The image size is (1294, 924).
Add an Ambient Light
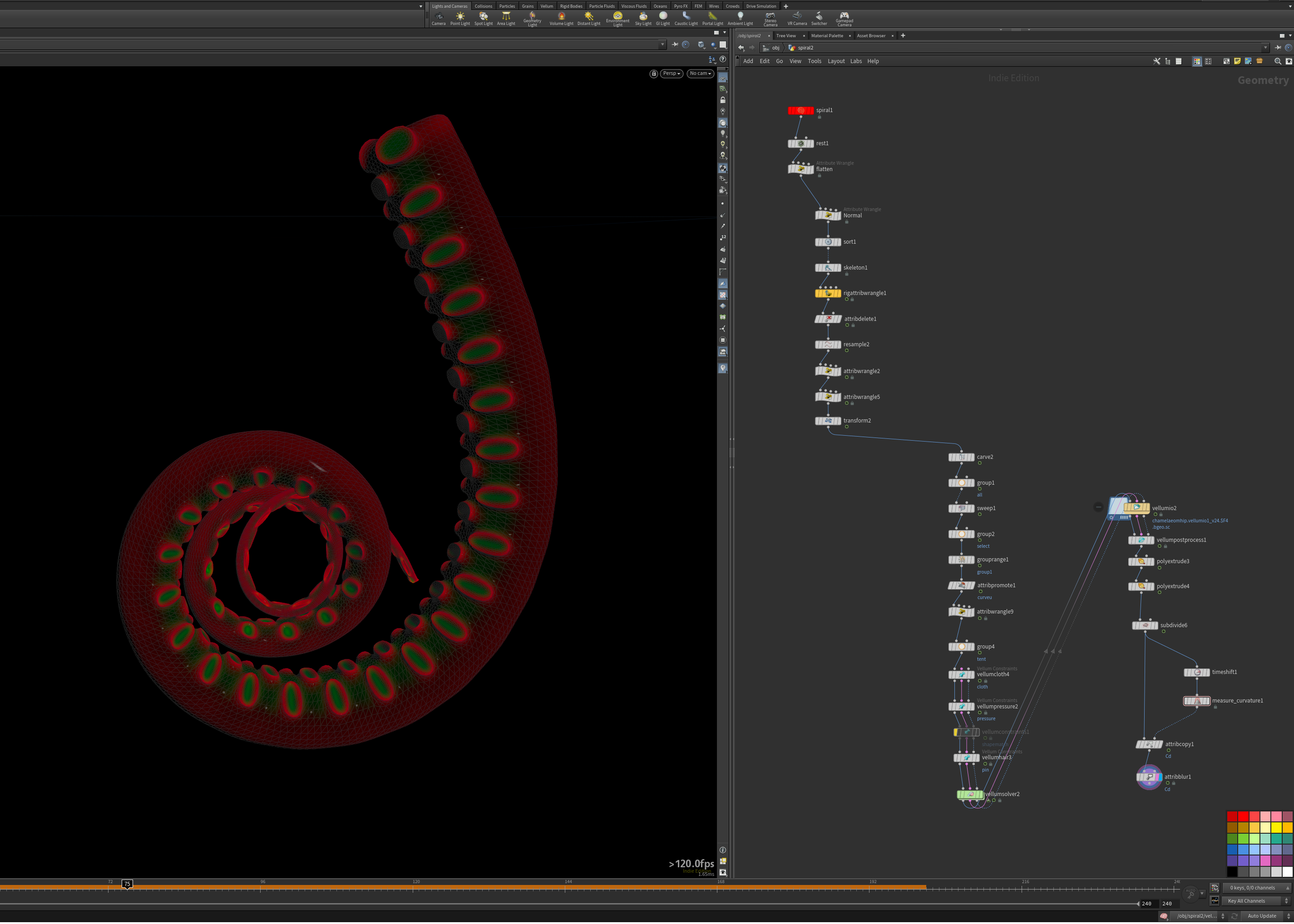pyautogui.click(x=740, y=19)
